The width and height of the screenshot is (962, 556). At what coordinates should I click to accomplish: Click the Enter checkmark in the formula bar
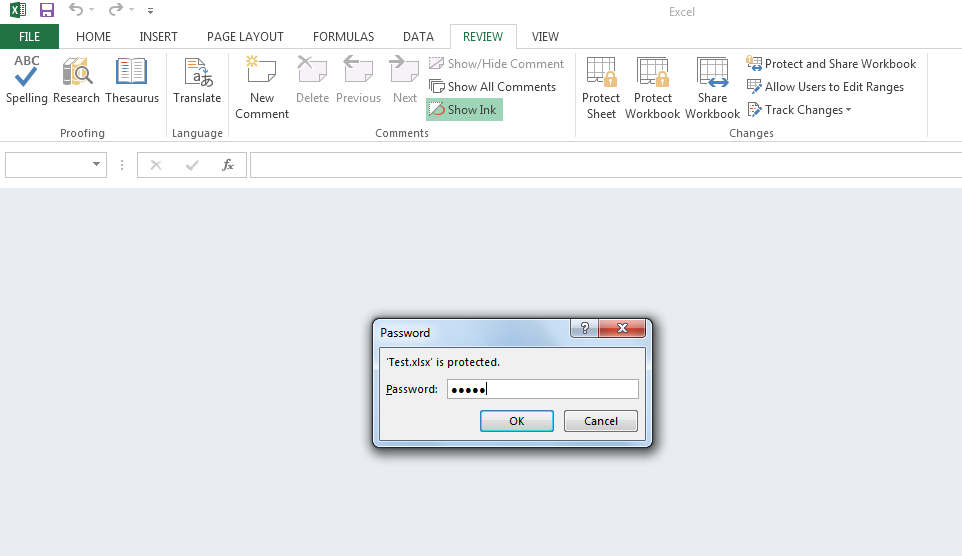click(192, 165)
